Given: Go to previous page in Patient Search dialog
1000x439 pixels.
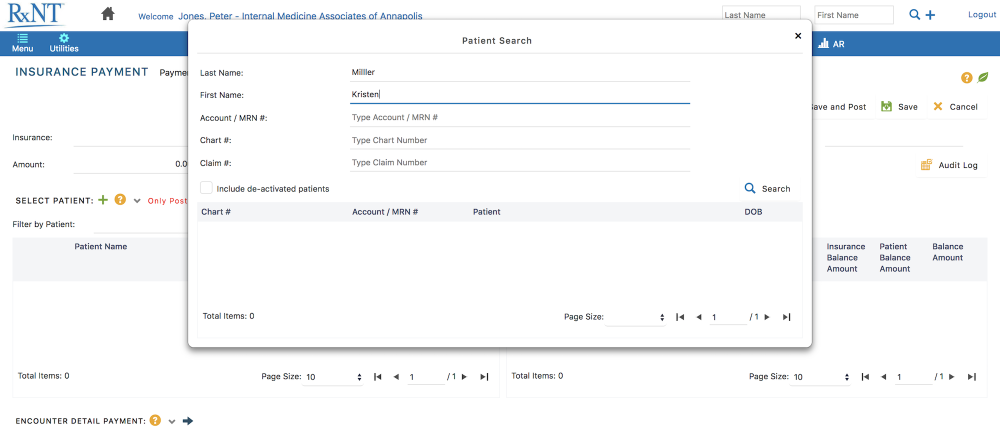Looking at the screenshot, I should click(x=698, y=316).
